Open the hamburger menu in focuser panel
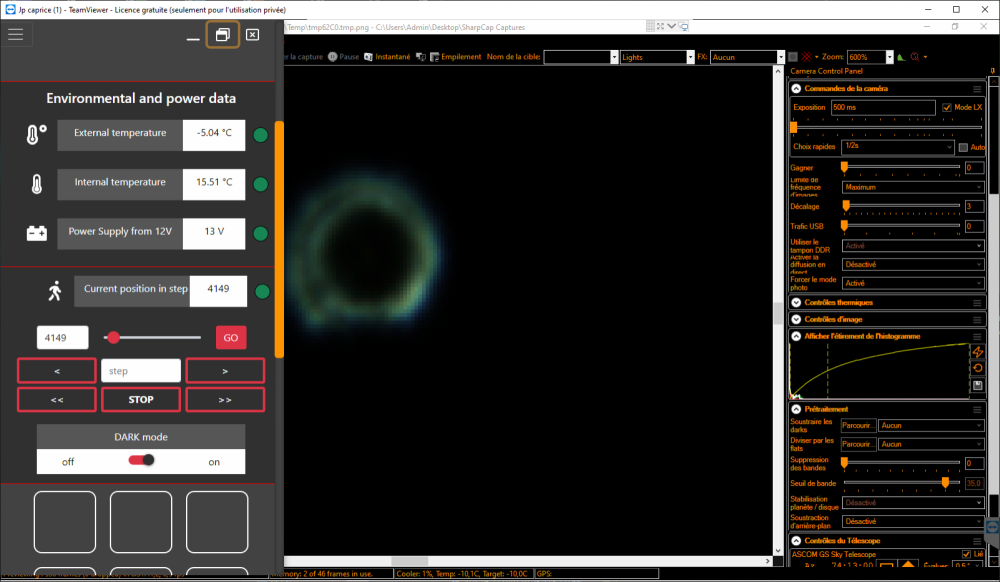 point(15,34)
